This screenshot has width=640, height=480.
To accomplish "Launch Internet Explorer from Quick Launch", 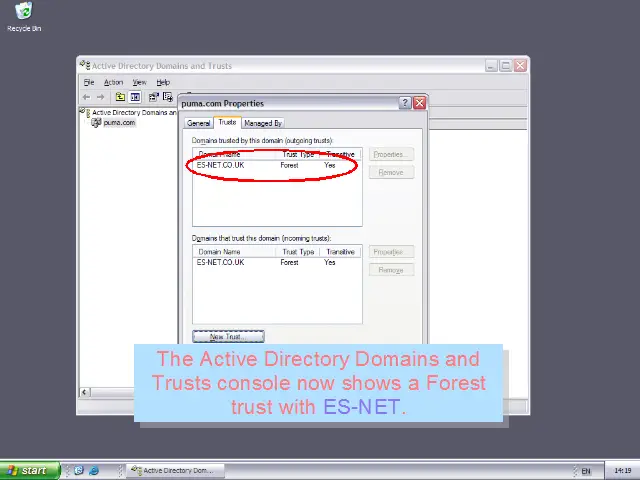I will (94, 470).
